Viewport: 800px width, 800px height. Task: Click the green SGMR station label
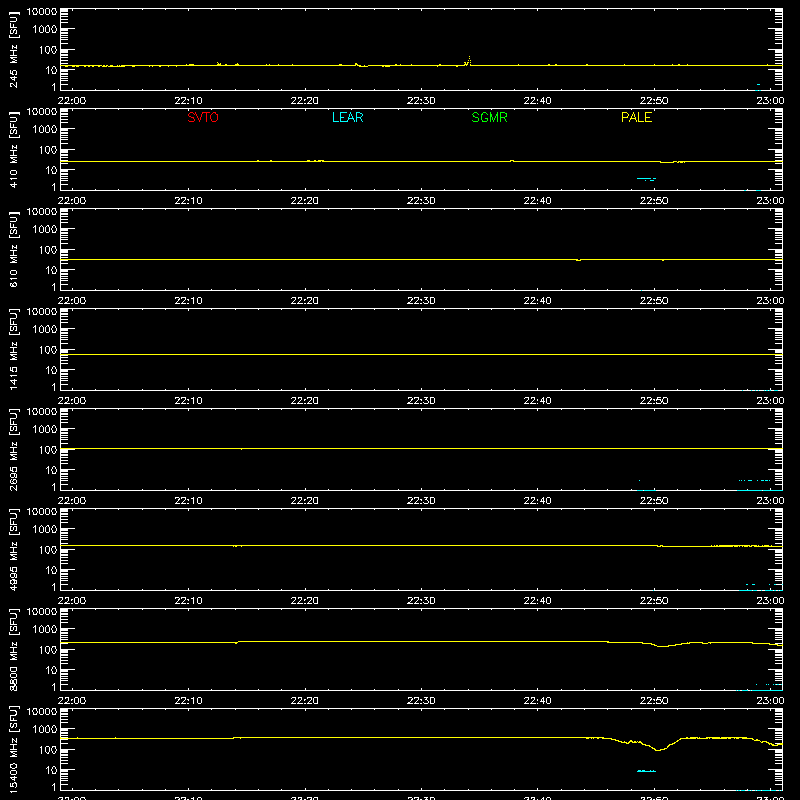tap(489, 117)
